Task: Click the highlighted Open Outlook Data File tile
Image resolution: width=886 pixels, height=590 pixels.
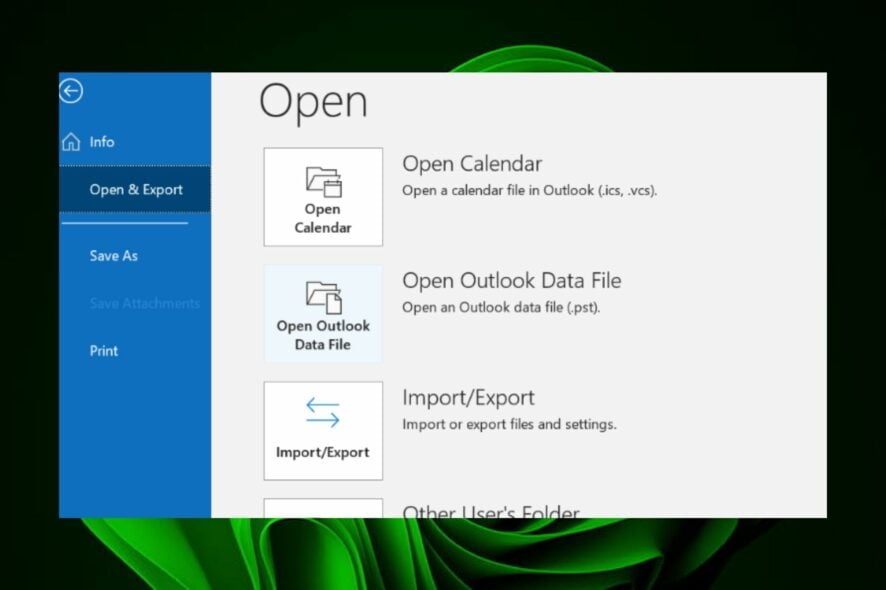Action: coord(322,313)
